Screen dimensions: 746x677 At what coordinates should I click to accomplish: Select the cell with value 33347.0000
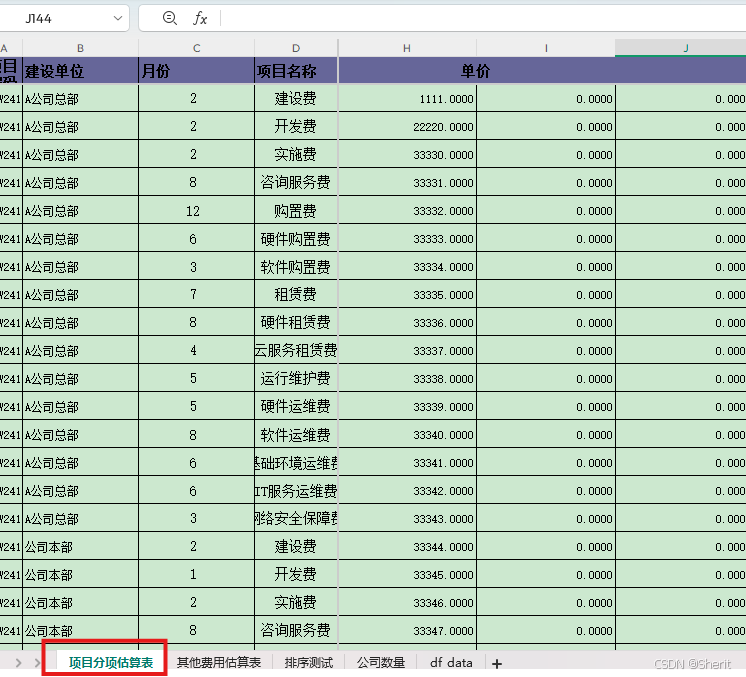click(x=407, y=630)
